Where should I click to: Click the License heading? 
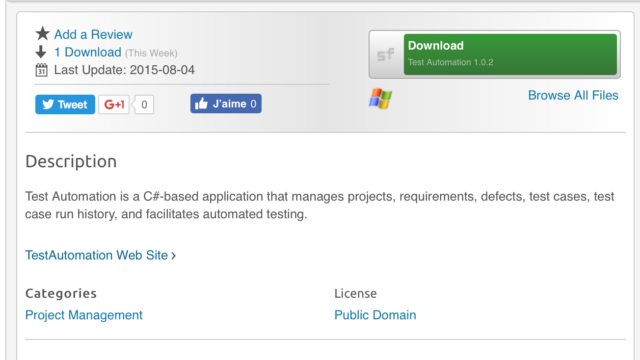[x=356, y=293]
